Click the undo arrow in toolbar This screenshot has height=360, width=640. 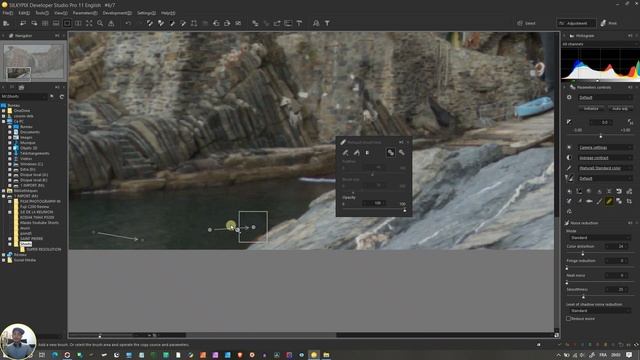pos(128,23)
